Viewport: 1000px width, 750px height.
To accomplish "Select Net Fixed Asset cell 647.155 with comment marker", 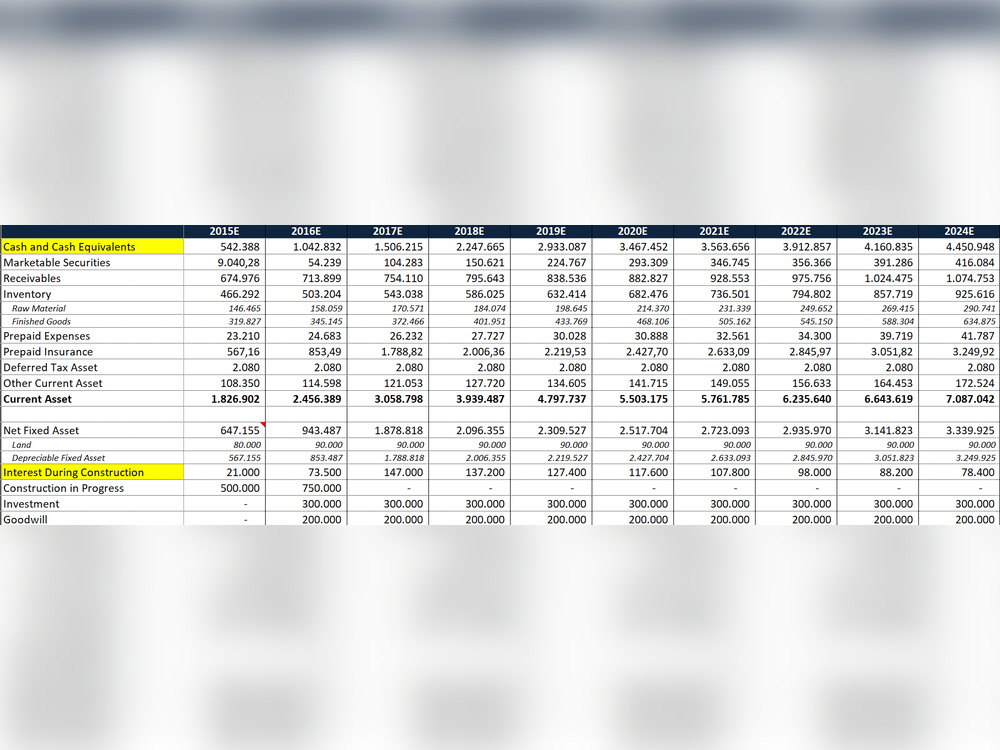I will [240, 430].
